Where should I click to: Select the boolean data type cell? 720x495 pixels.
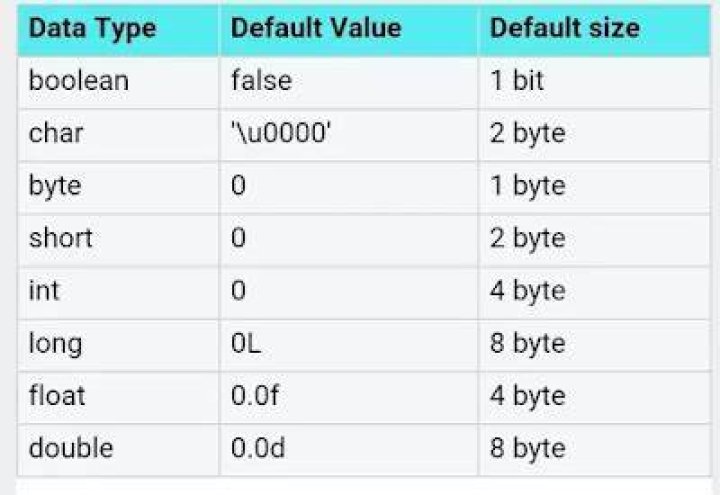[x=118, y=82]
